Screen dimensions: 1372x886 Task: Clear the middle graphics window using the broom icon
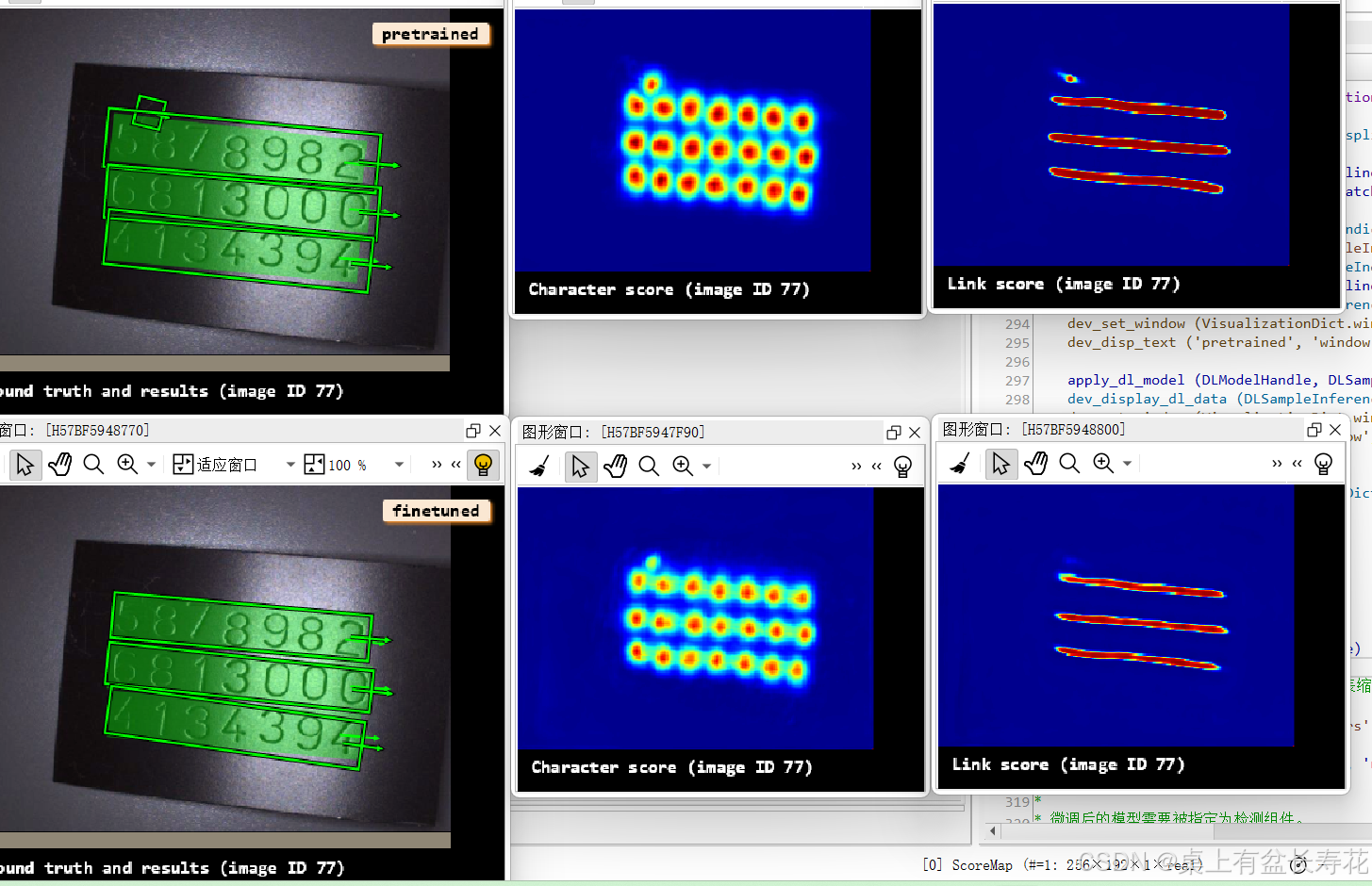coord(538,465)
